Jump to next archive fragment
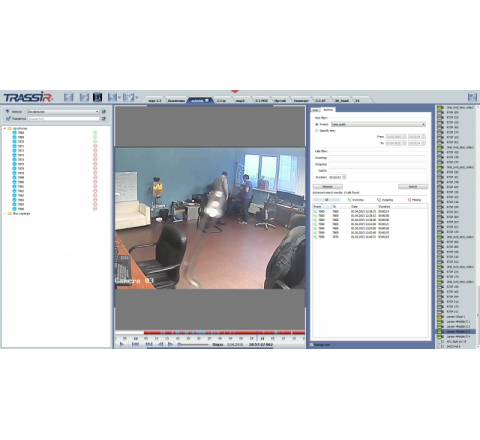The image size is (480, 440). click(x=149, y=344)
